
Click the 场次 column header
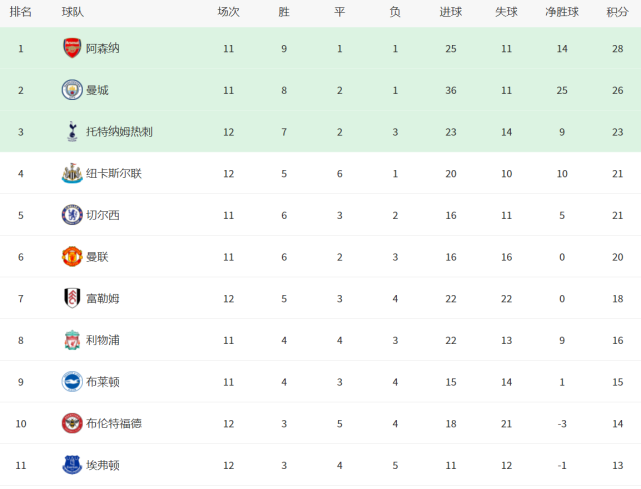[x=229, y=12]
